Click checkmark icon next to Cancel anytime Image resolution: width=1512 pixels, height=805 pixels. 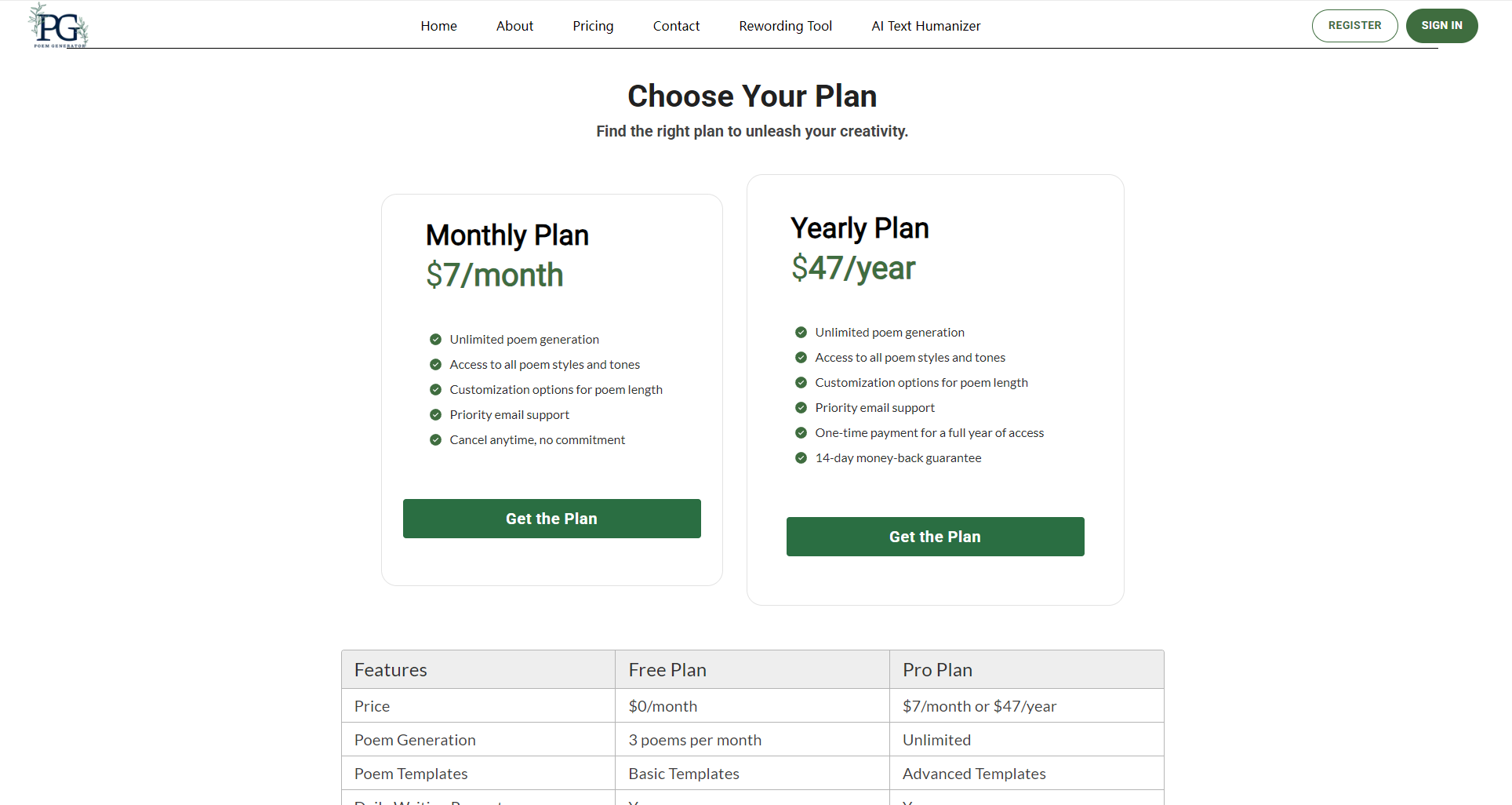[x=435, y=440]
